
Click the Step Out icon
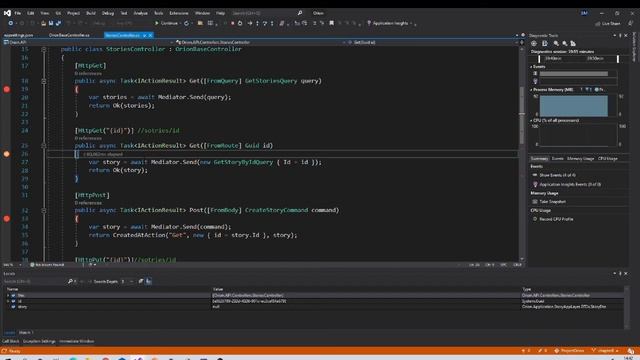click(x=272, y=23)
